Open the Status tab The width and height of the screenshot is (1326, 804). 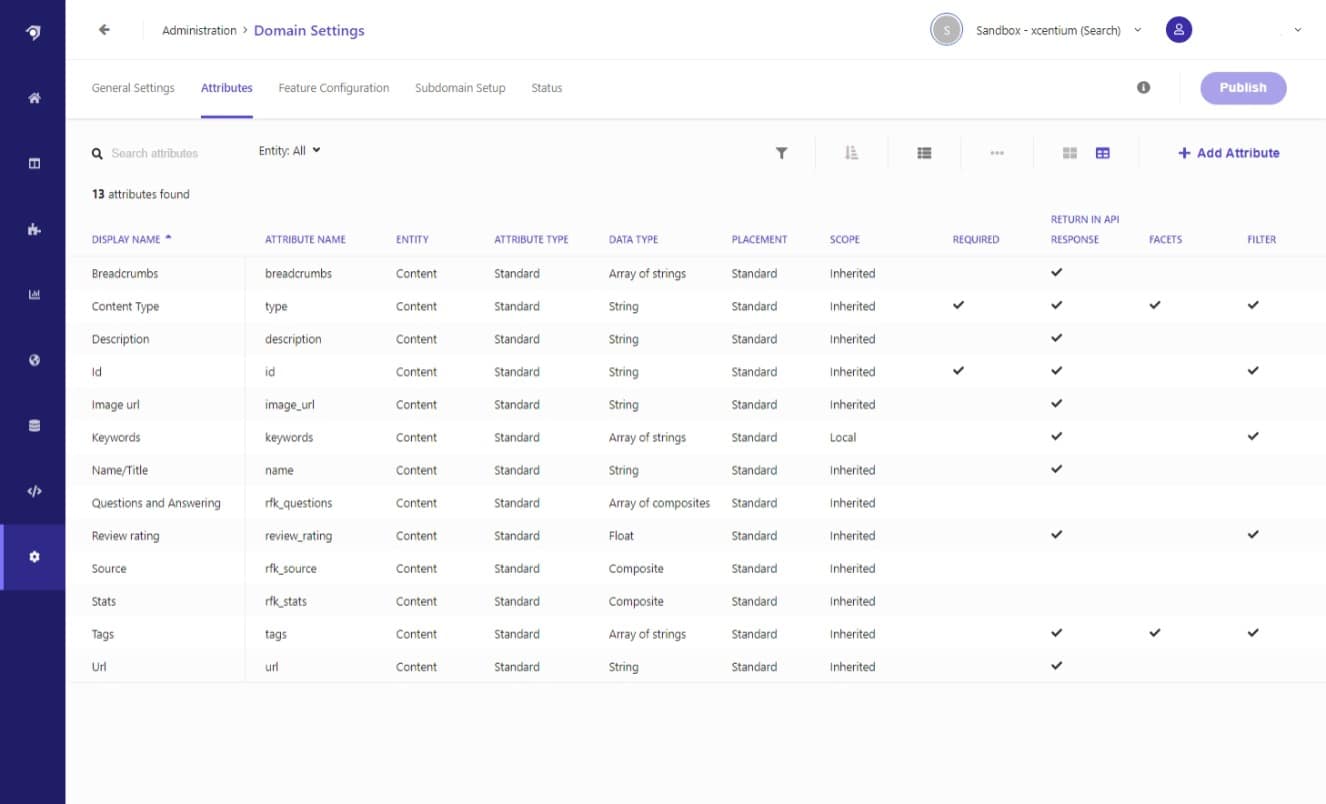(547, 88)
